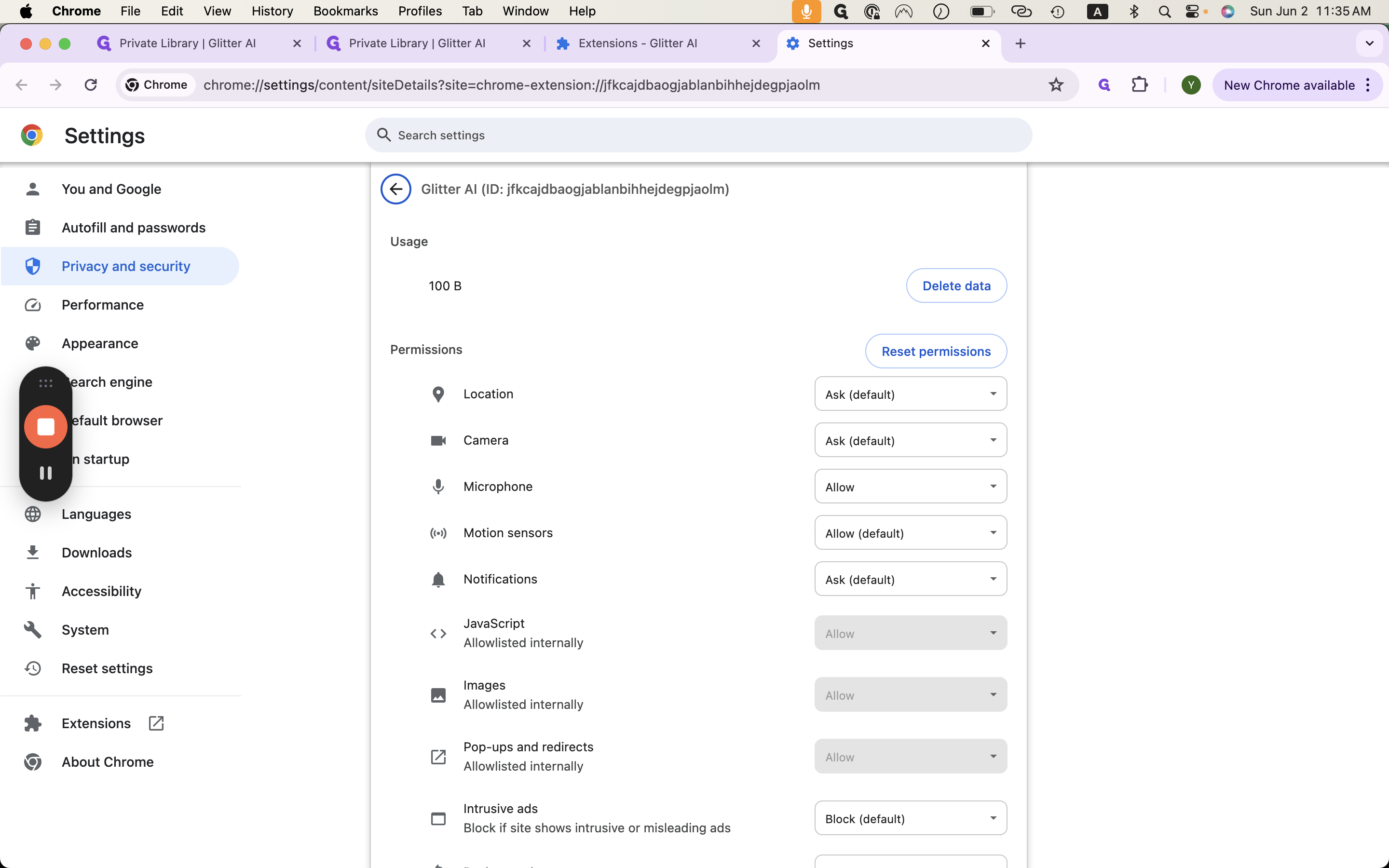Screen dimensions: 1389x868
Task: Click the Pop-ups and redirects icon
Action: coord(438,757)
